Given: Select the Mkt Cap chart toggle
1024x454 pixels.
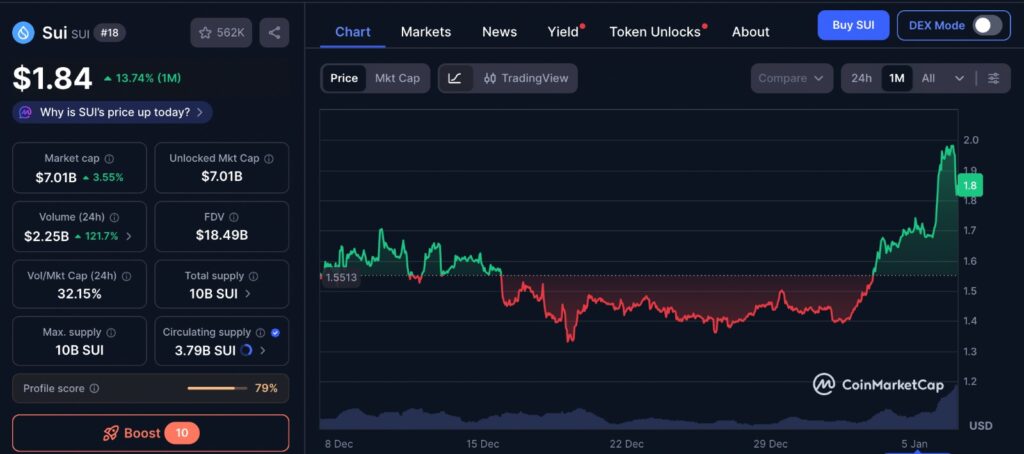Looking at the screenshot, I should 397,78.
